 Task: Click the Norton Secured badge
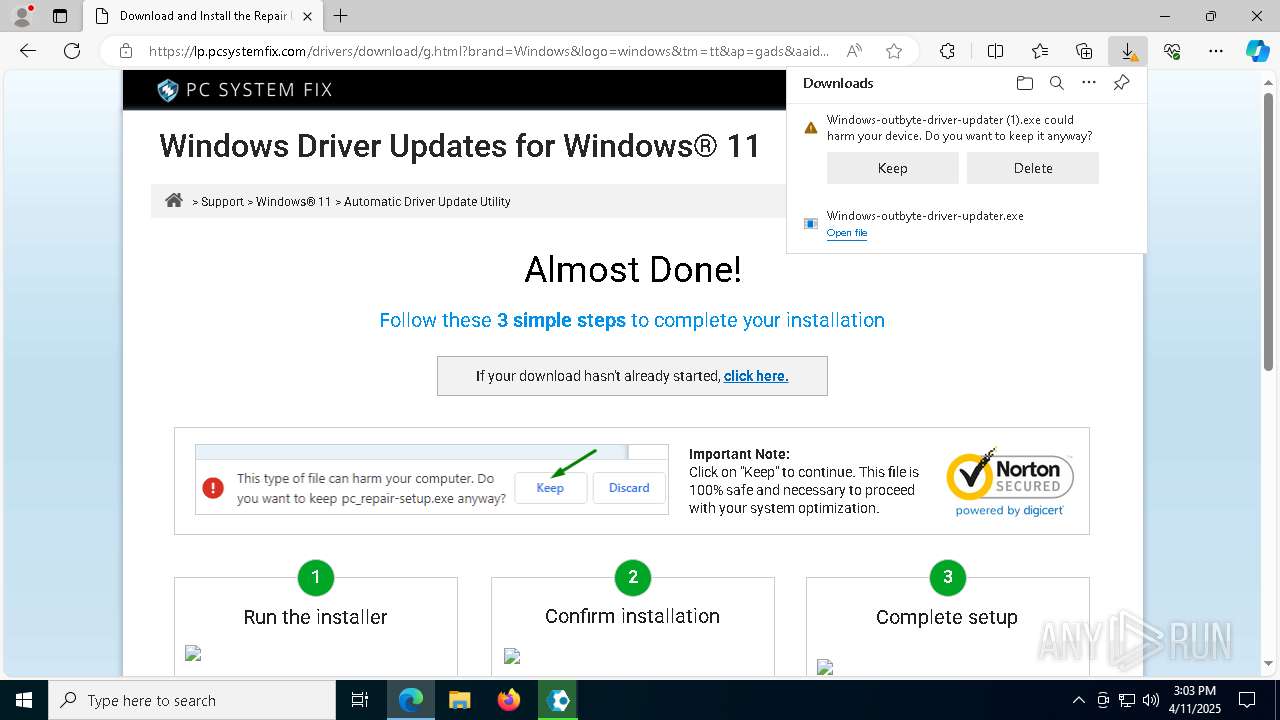click(x=1010, y=481)
